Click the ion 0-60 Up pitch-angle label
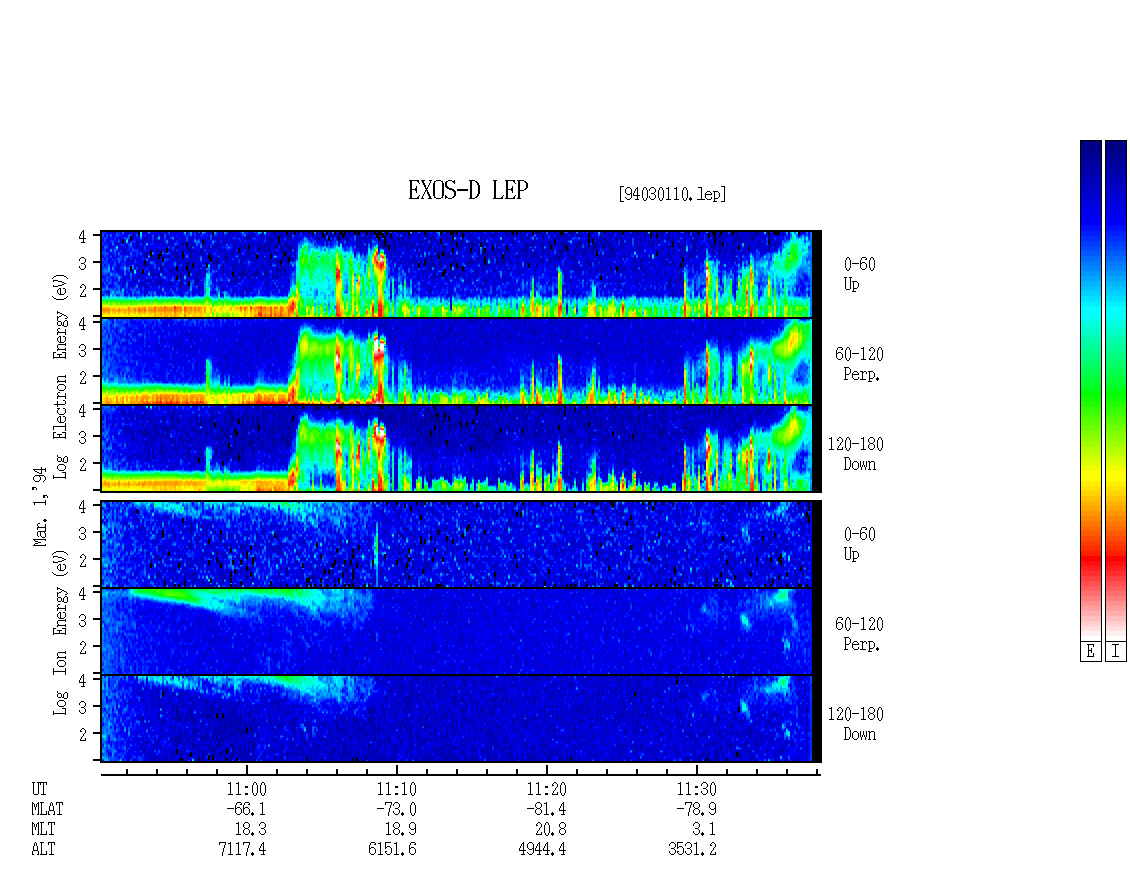The image size is (1130, 875). tap(859, 544)
